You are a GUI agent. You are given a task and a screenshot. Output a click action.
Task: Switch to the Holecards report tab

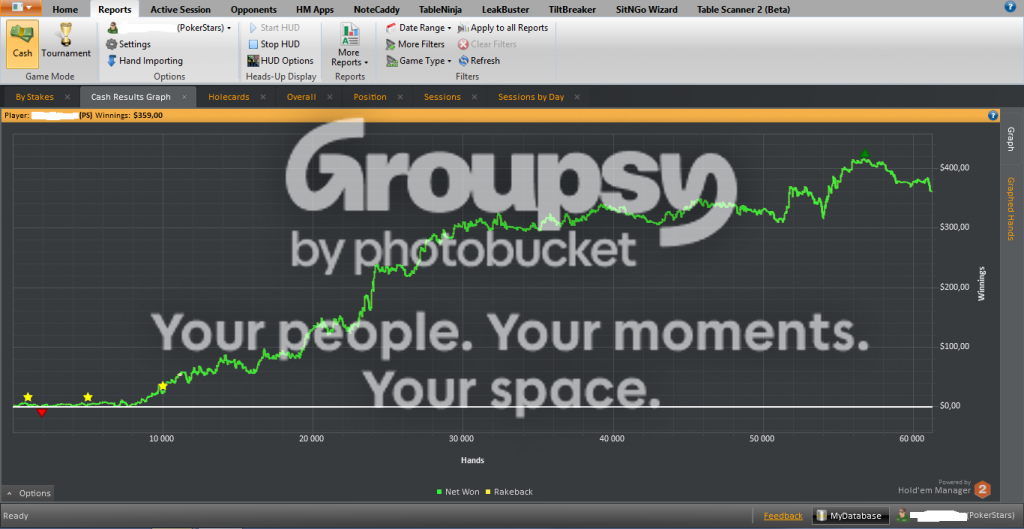click(229, 97)
